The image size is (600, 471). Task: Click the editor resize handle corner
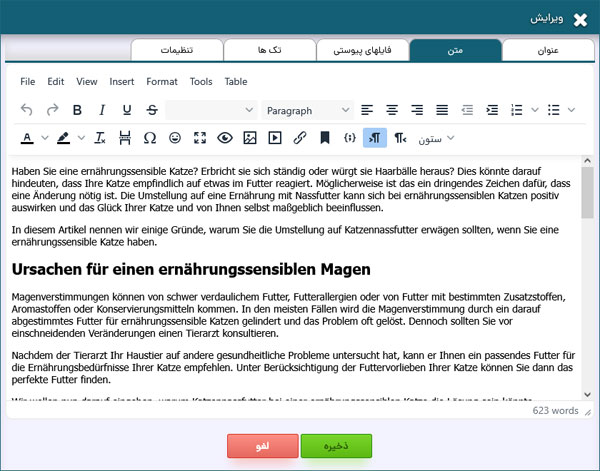point(588,412)
